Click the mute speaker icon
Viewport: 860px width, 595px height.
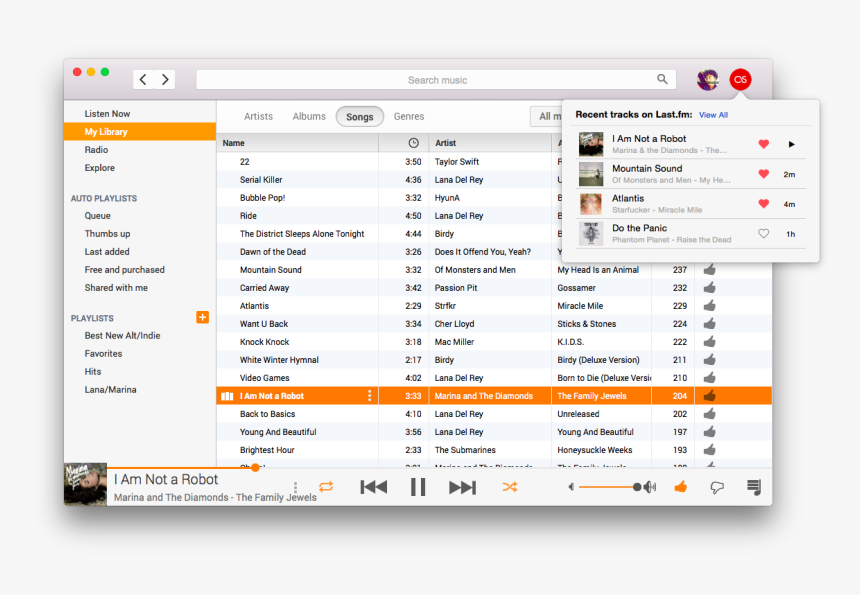point(570,487)
